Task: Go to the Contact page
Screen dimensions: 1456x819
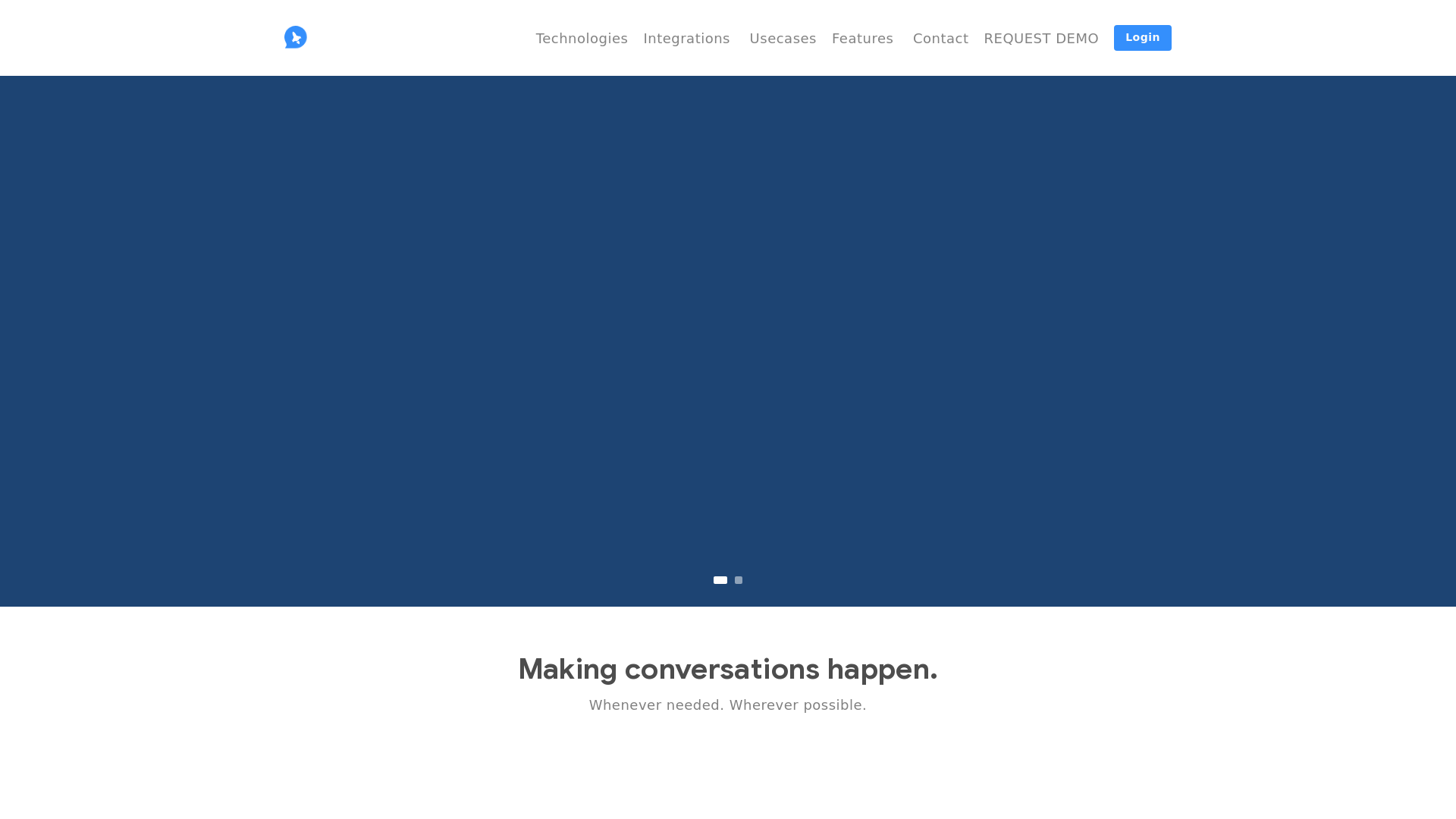Action: click(x=940, y=38)
